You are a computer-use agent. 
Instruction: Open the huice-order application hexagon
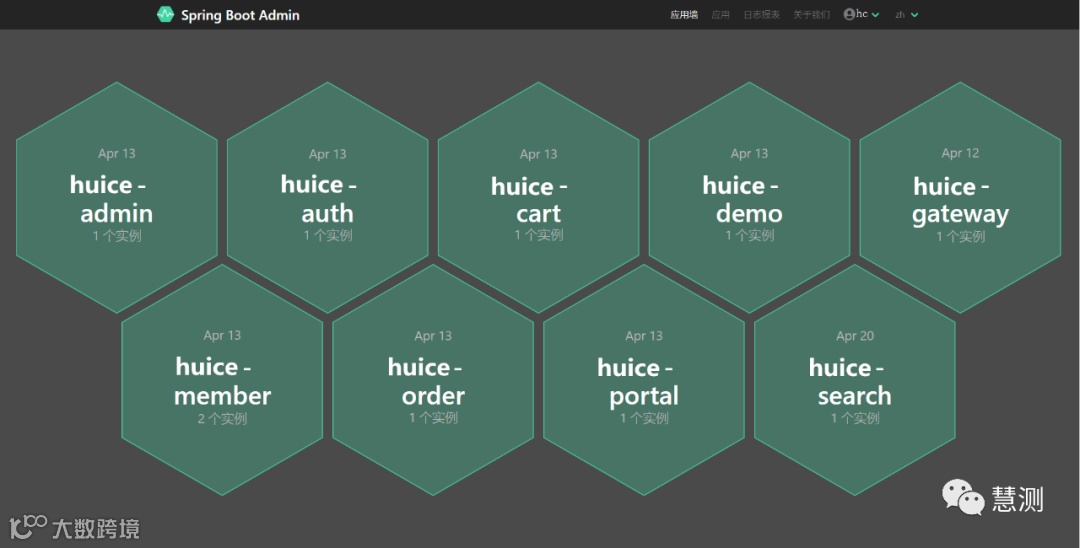pyautogui.click(x=433, y=380)
